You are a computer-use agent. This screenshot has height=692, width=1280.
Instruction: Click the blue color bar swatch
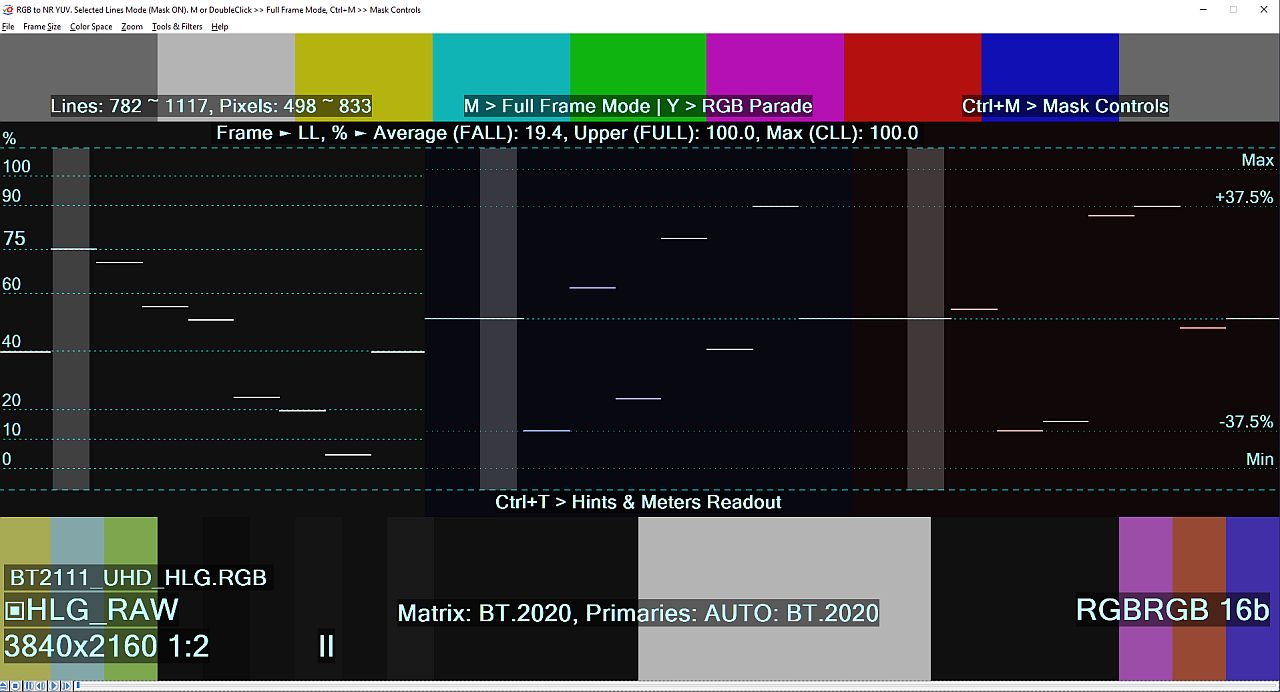point(1050,65)
